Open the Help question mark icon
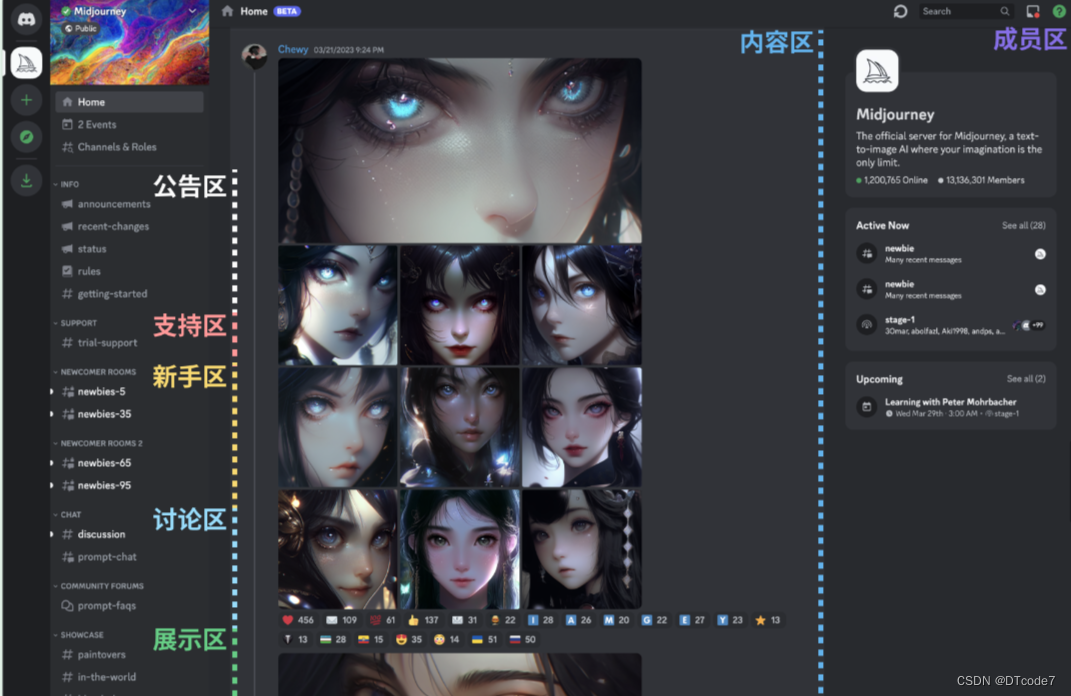Screen dimensions: 1071x696 tap(1059, 11)
